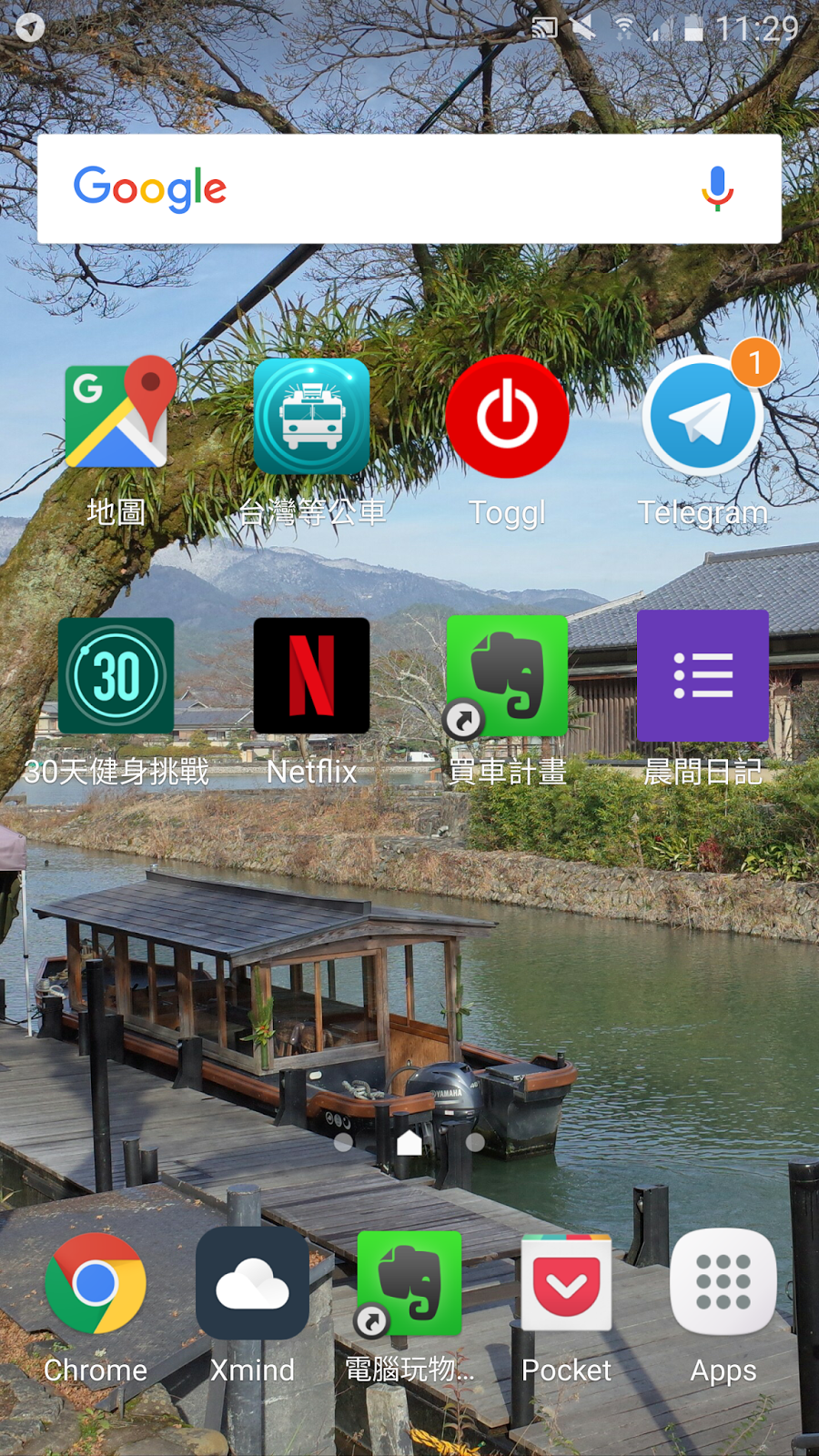Tap the Google search bar
This screenshot has width=819, height=1456.
(x=409, y=189)
